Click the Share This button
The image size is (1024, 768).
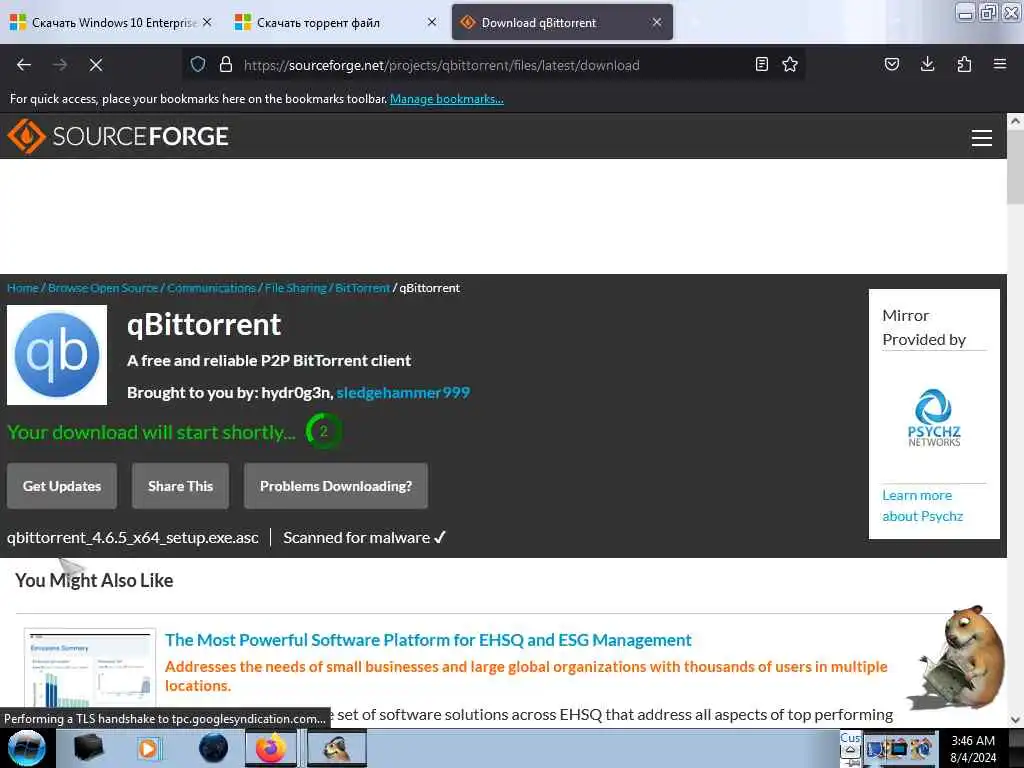pyautogui.click(x=180, y=486)
